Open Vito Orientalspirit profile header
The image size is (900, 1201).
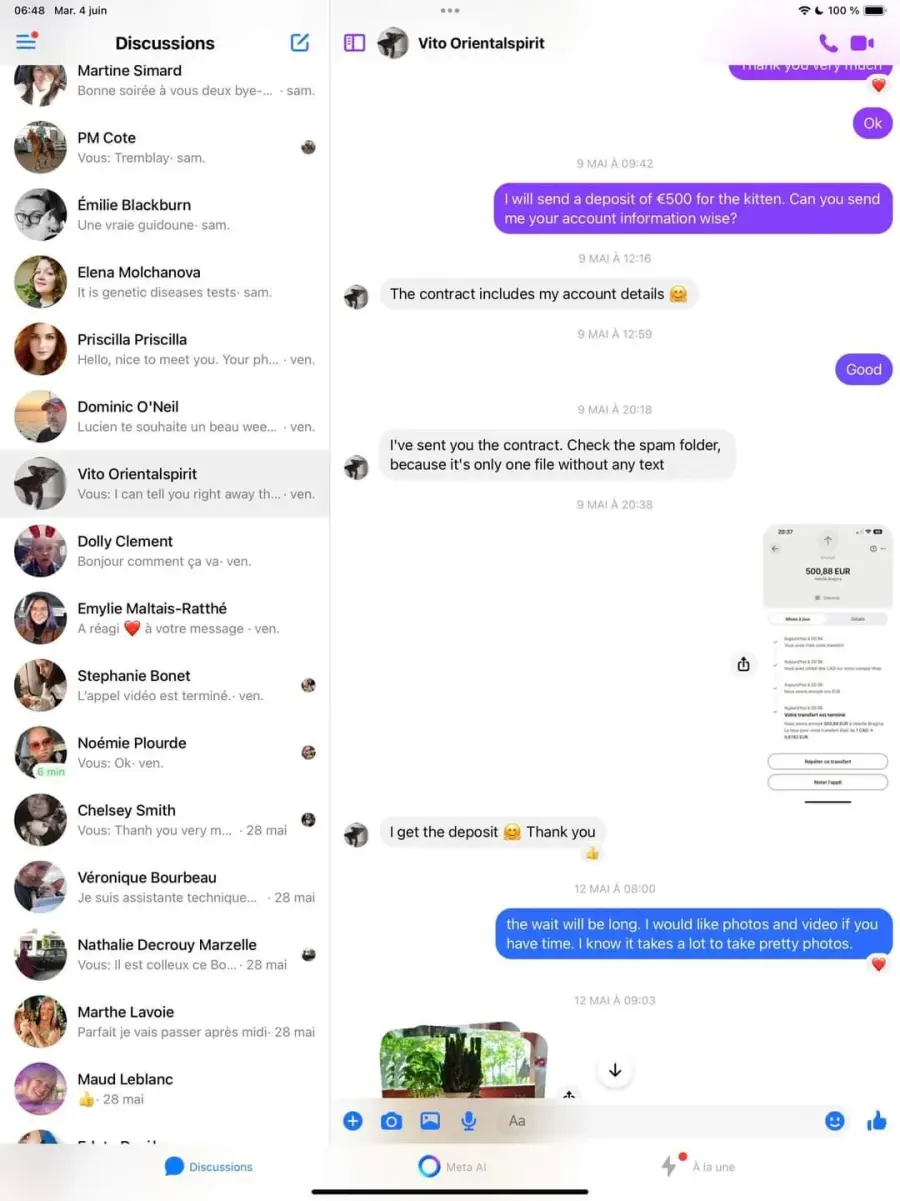[475, 43]
